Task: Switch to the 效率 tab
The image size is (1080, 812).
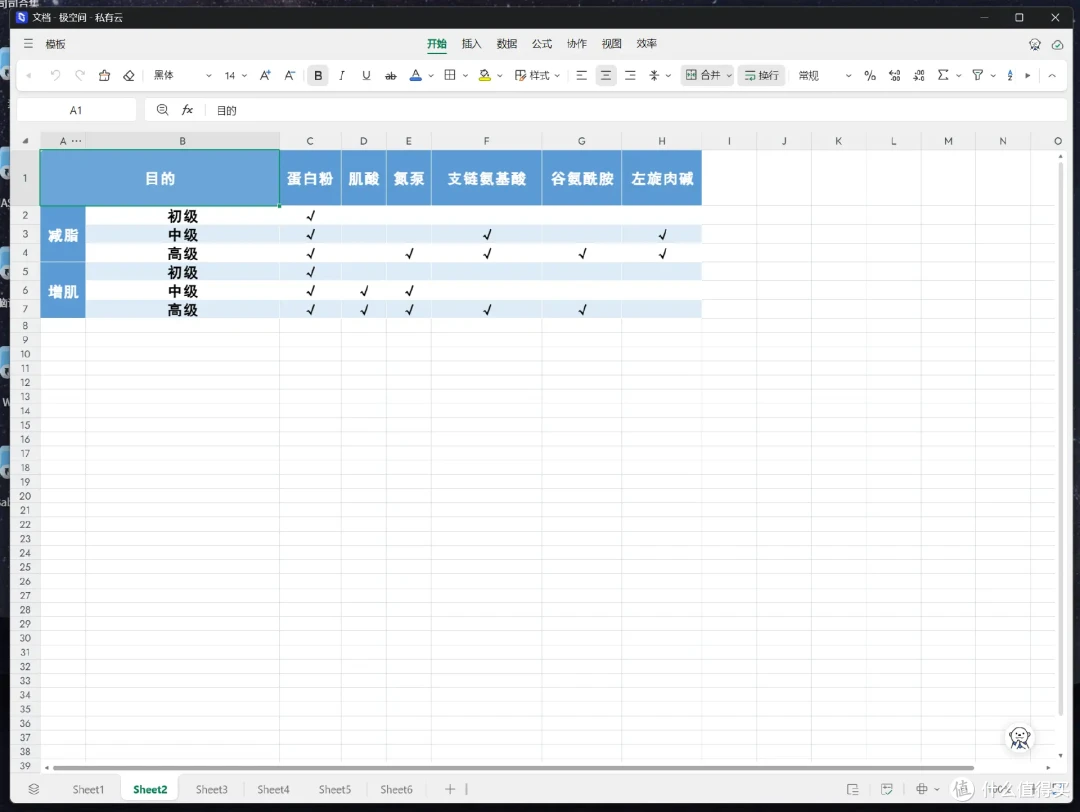Action: pos(646,44)
